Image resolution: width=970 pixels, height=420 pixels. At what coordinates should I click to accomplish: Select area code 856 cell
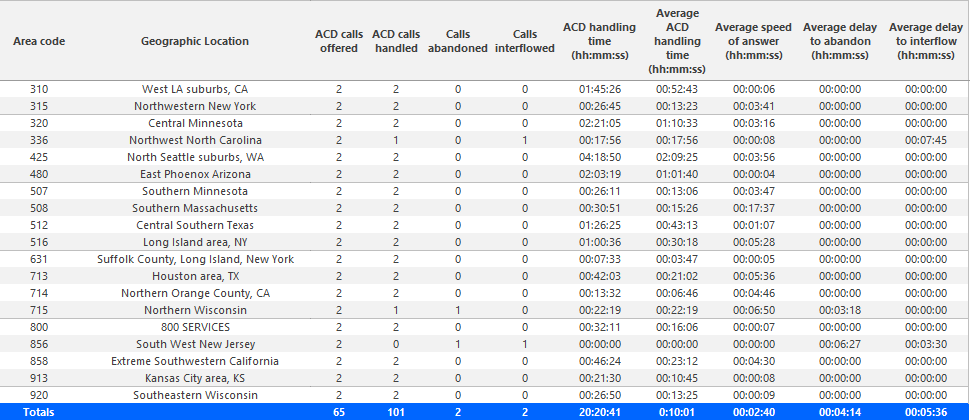click(x=39, y=344)
